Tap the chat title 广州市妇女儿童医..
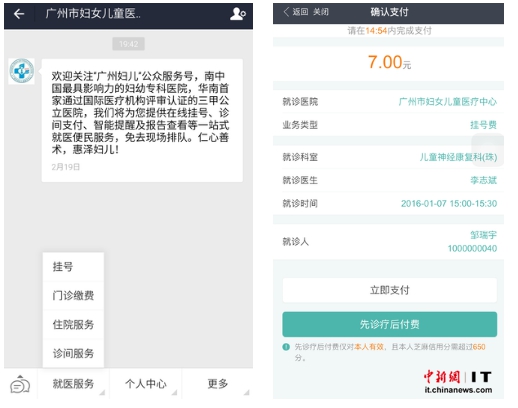518x408 pixels. click(93, 14)
